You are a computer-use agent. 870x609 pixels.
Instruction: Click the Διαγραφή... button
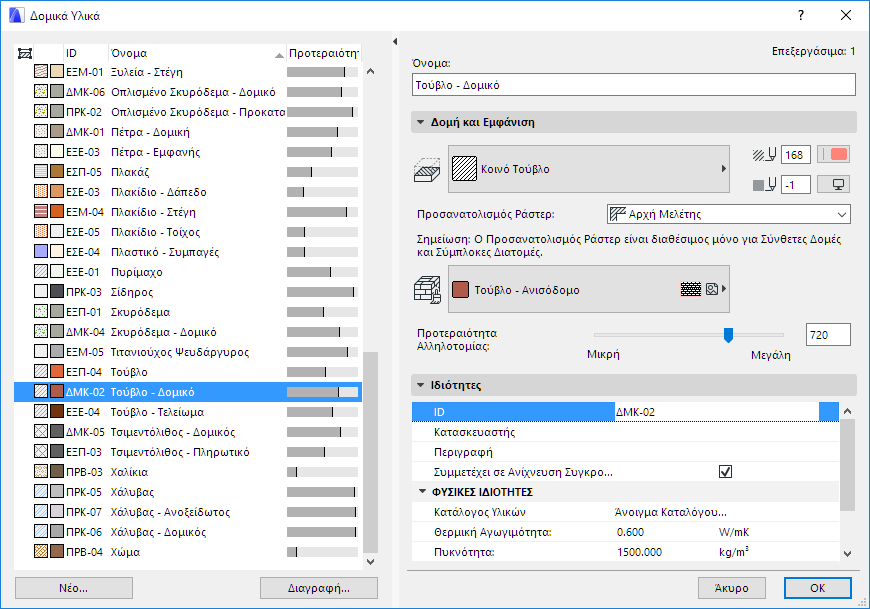click(x=319, y=588)
